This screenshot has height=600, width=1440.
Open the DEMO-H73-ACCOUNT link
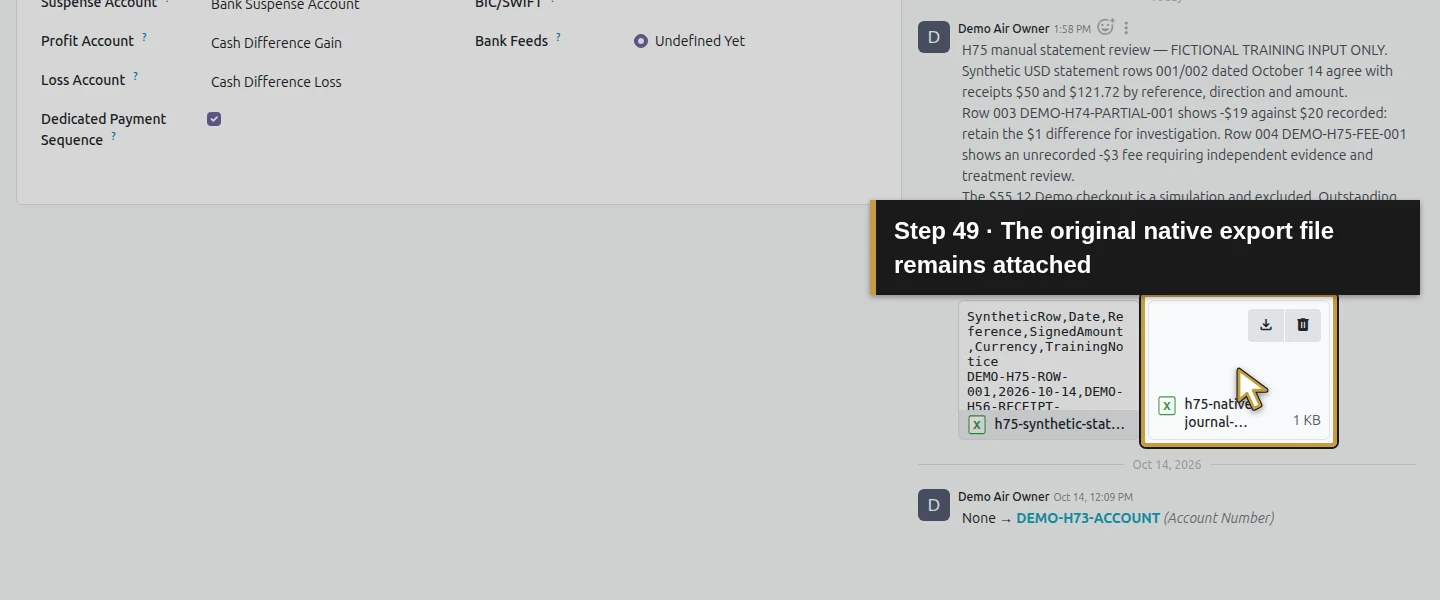point(1088,518)
